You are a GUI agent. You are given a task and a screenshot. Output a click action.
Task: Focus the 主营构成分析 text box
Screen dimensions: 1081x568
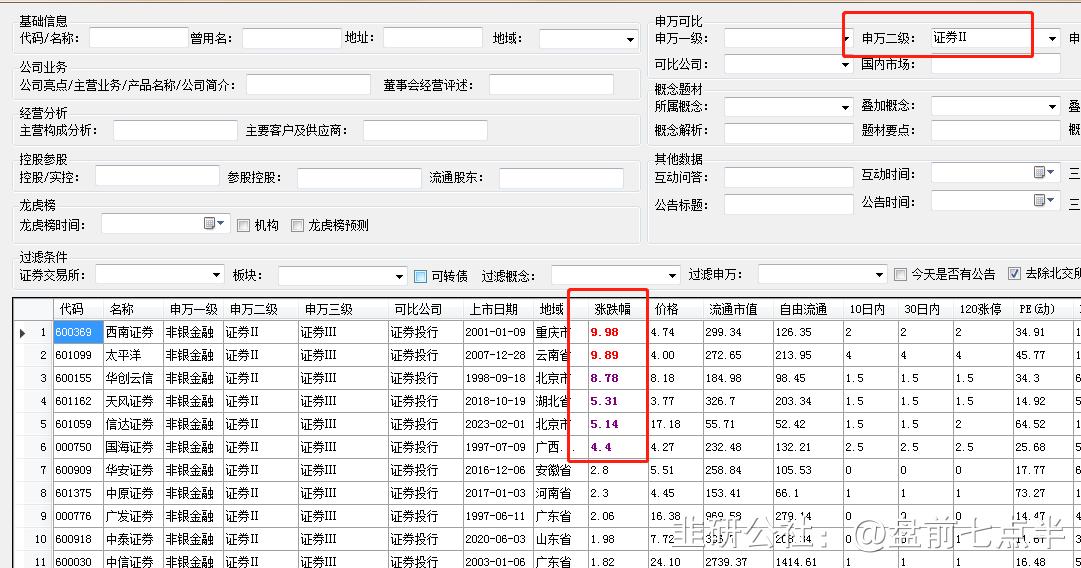point(175,130)
